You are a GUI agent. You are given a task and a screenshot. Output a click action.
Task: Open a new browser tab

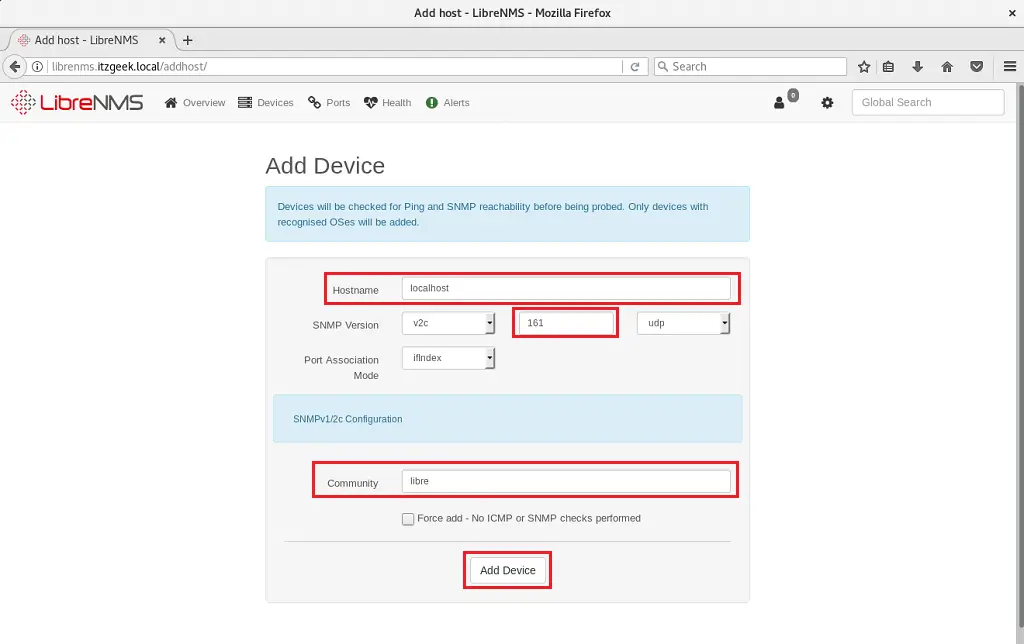coord(187,40)
